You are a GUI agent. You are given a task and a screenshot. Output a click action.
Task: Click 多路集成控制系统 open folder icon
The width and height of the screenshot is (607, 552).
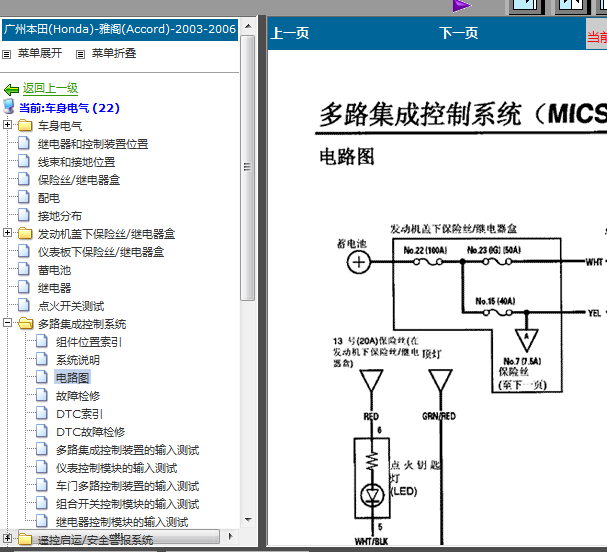(x=26, y=323)
